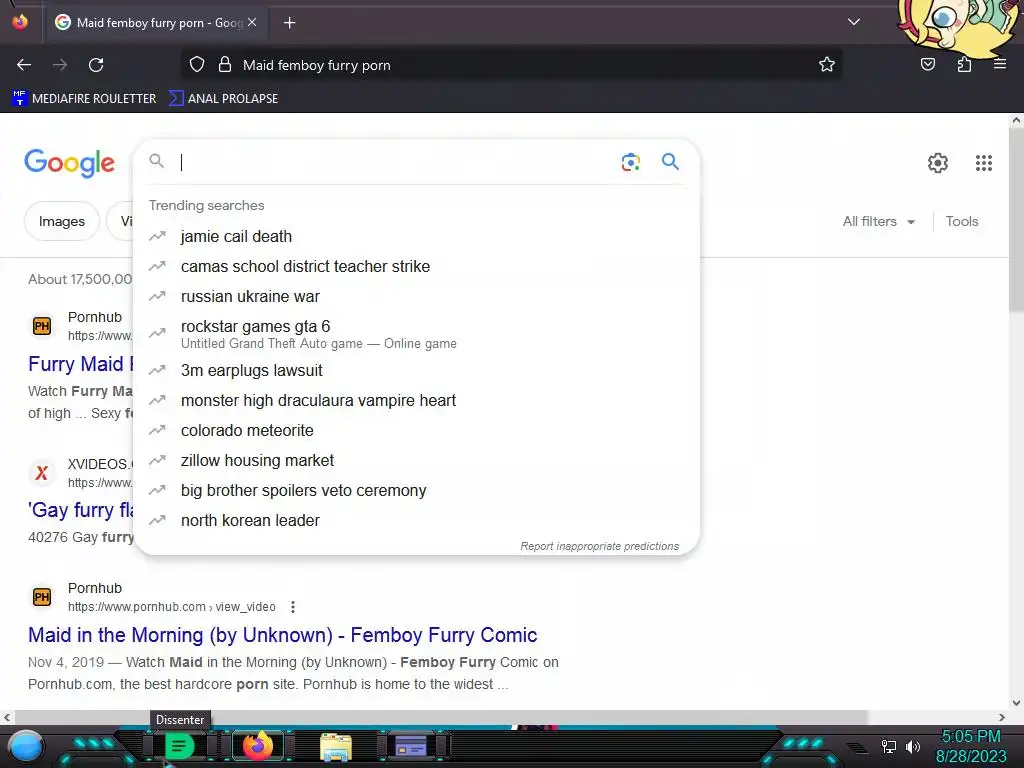Select suggestion 'jamie cail death'
Image resolution: width=1024 pixels, height=768 pixels.
point(416,236)
